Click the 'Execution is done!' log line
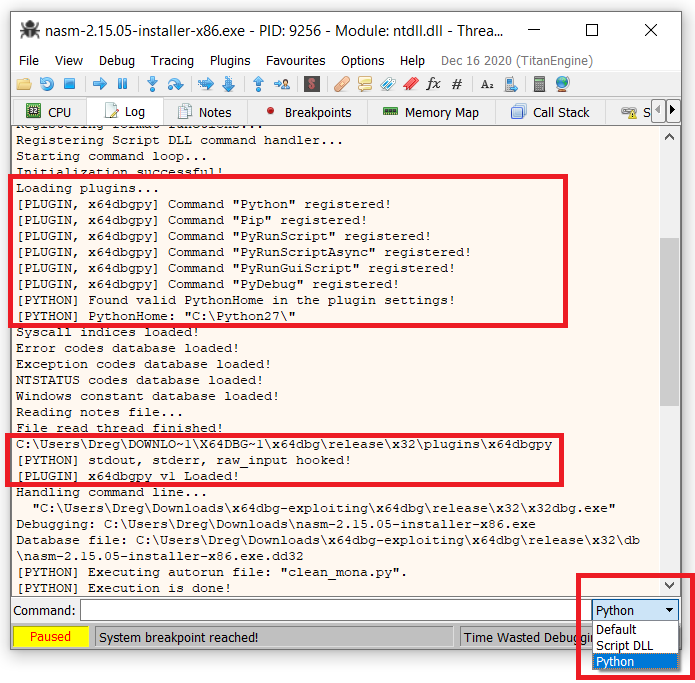This screenshot has width=695, height=683. coord(123,588)
